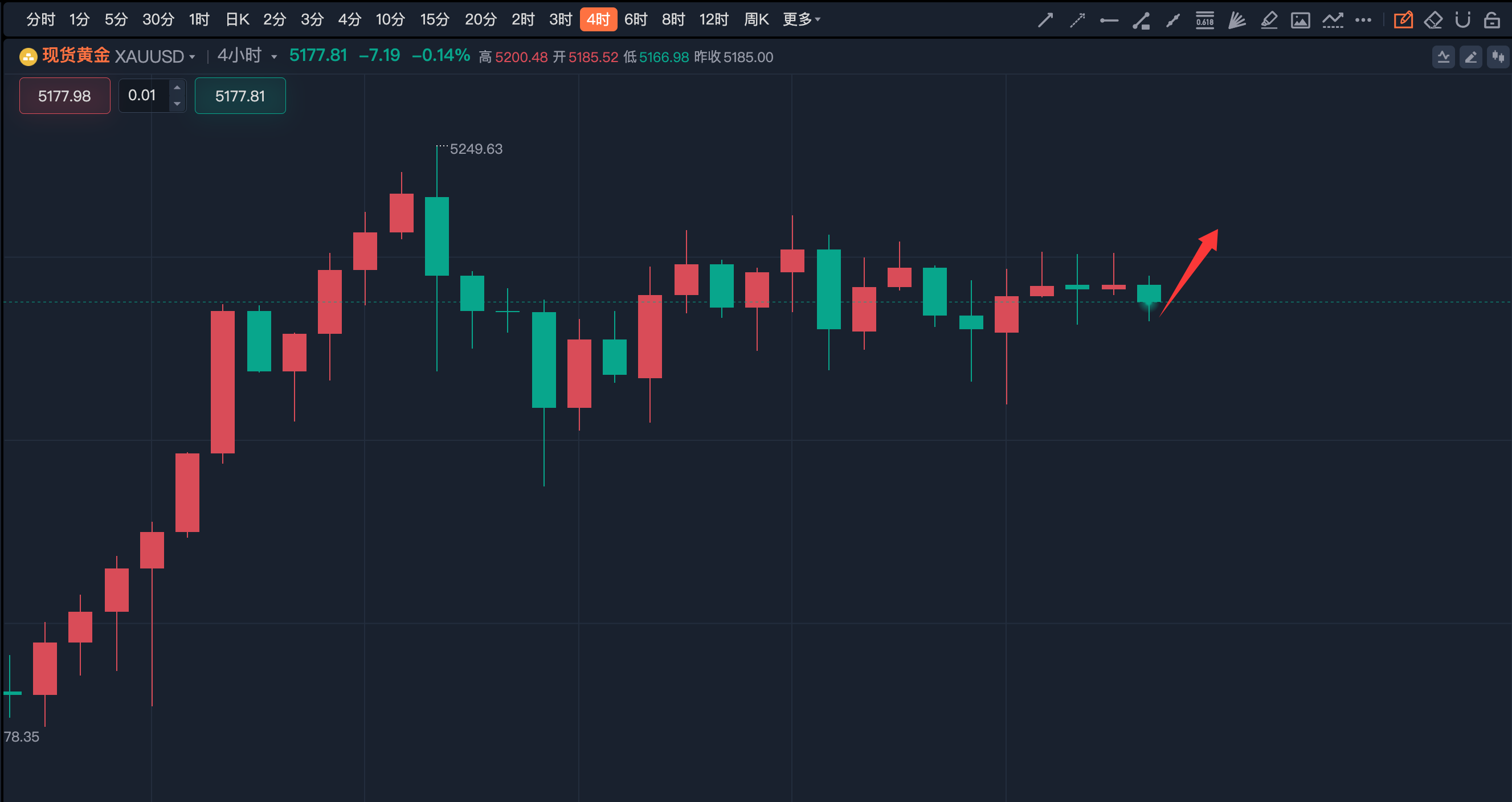Open the XAUUSD symbol dropdown
Image resolution: width=1512 pixels, height=802 pixels.
[x=192, y=57]
